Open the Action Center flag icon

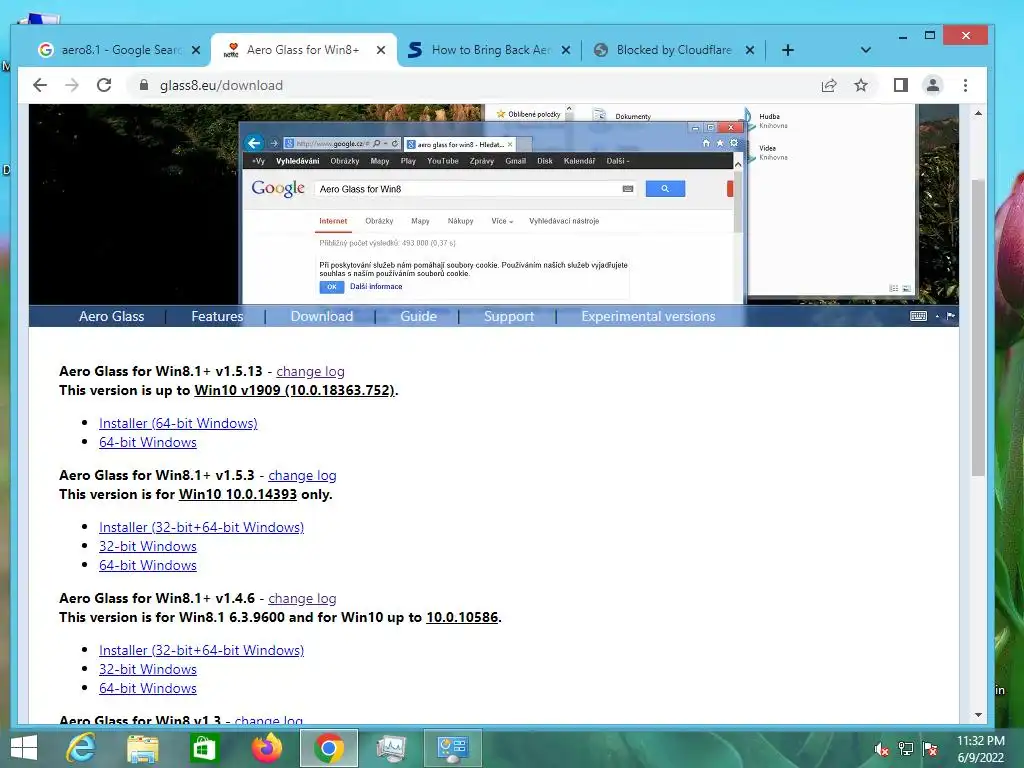[930, 749]
